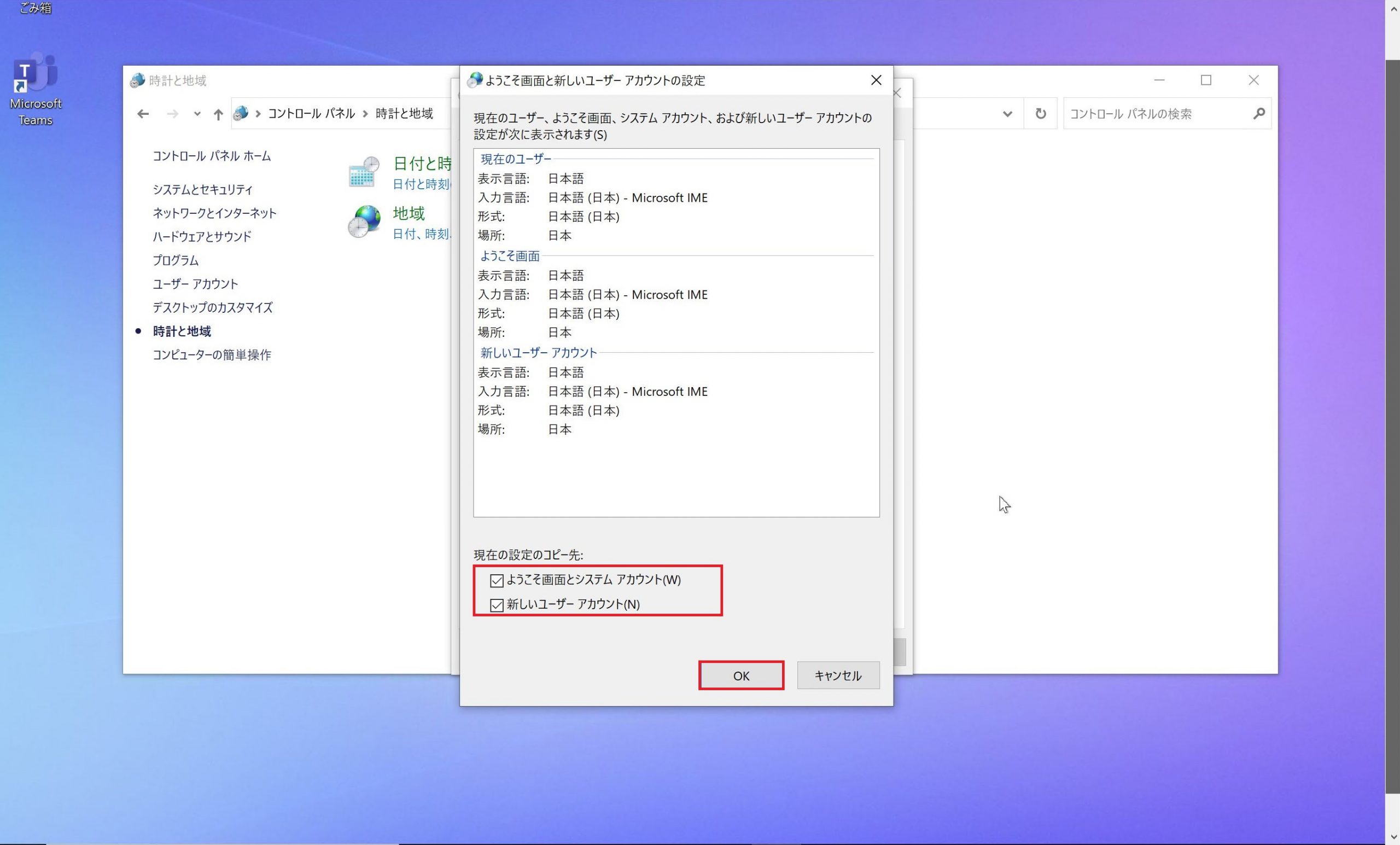Uncheck ようこそ画面とシステム アカウント checkbox

pos(497,580)
